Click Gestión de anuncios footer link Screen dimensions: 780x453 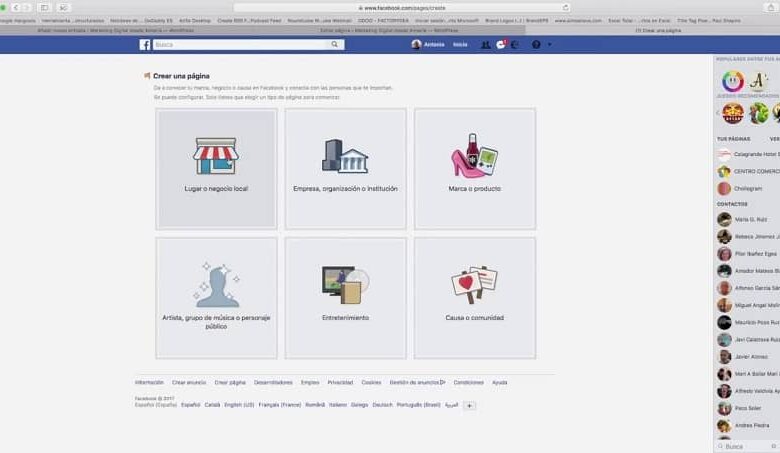click(417, 382)
